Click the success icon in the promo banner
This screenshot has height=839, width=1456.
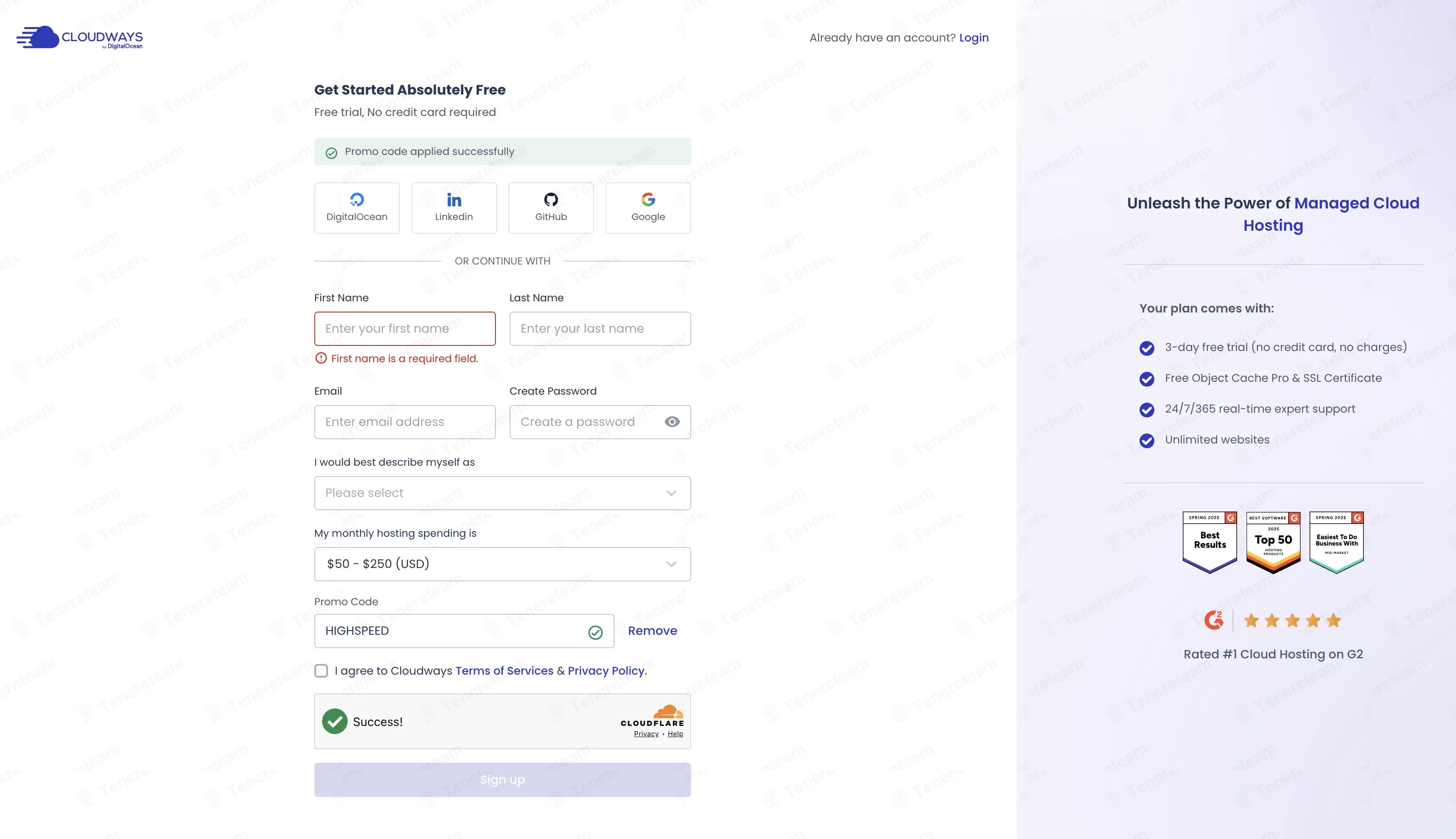pyautogui.click(x=331, y=153)
